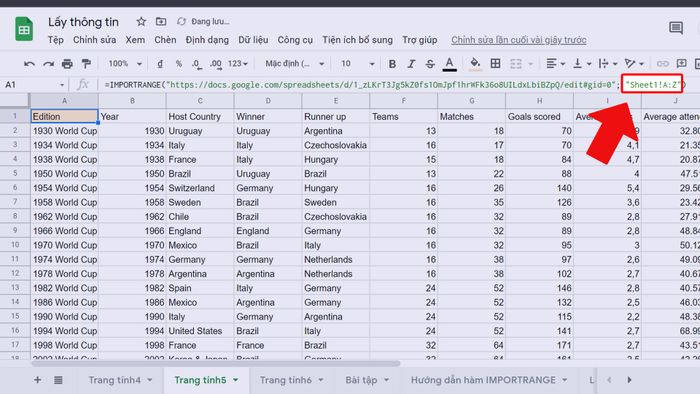This screenshot has height=394, width=700.
Task: Toggle italic formatting
Action: click(411, 64)
